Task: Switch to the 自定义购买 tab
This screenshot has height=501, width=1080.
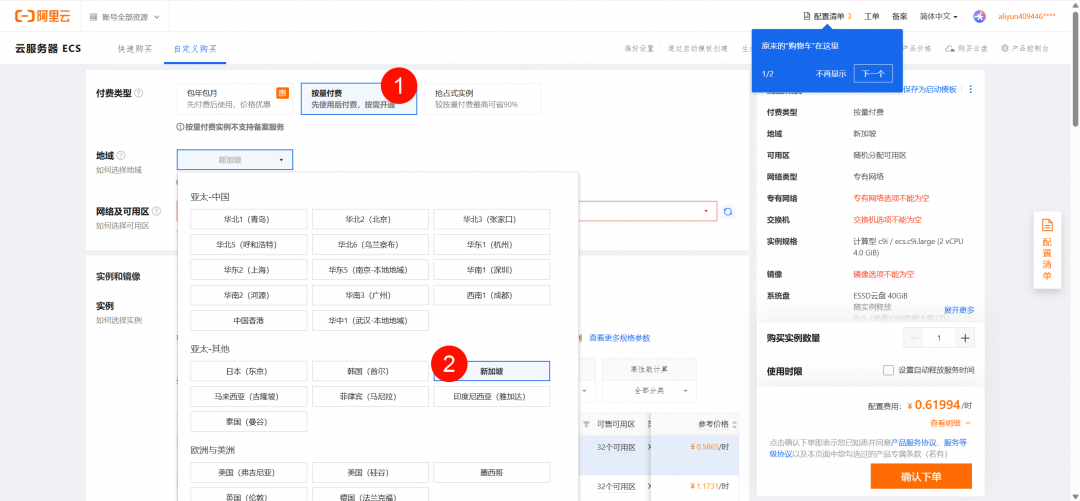Action: tap(195, 49)
